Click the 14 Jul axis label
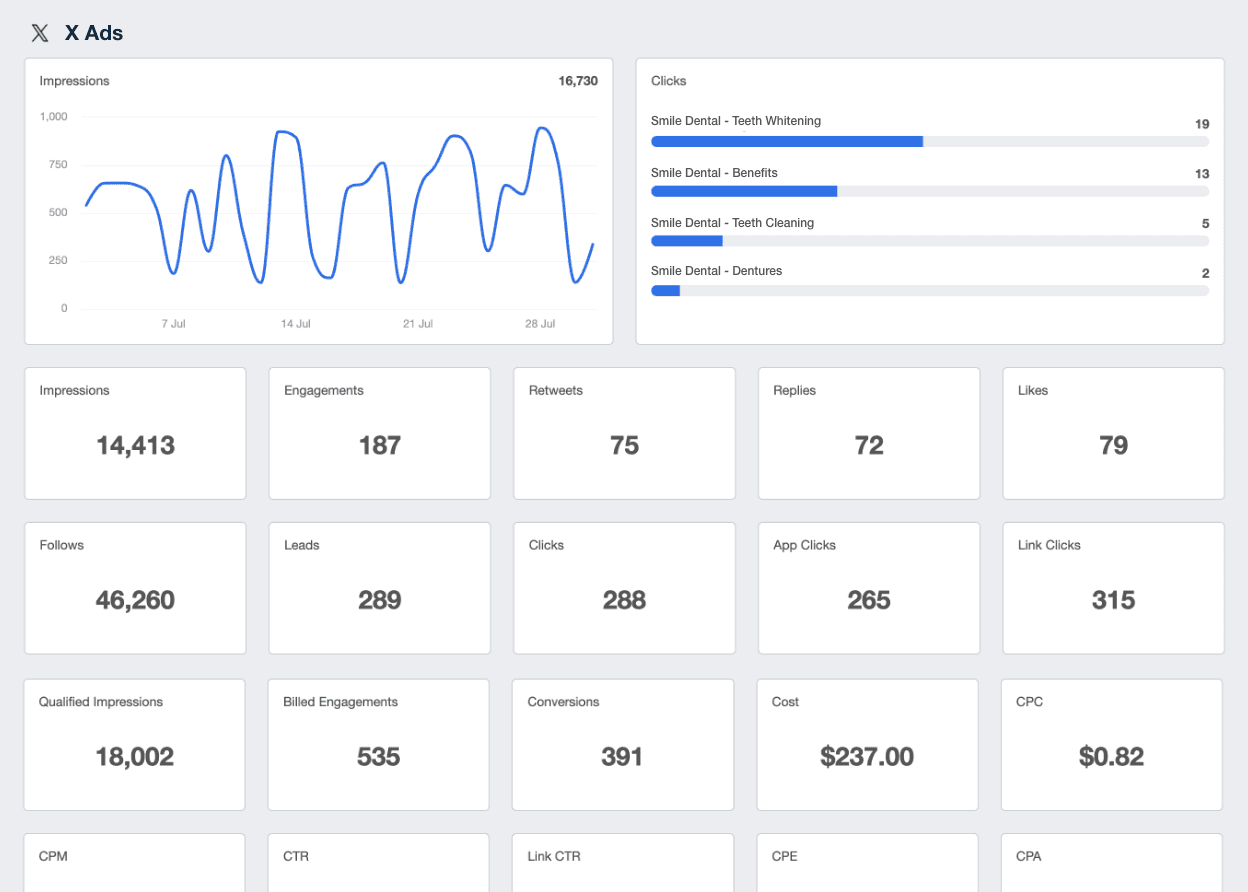1248x892 pixels. pyautogui.click(x=295, y=324)
